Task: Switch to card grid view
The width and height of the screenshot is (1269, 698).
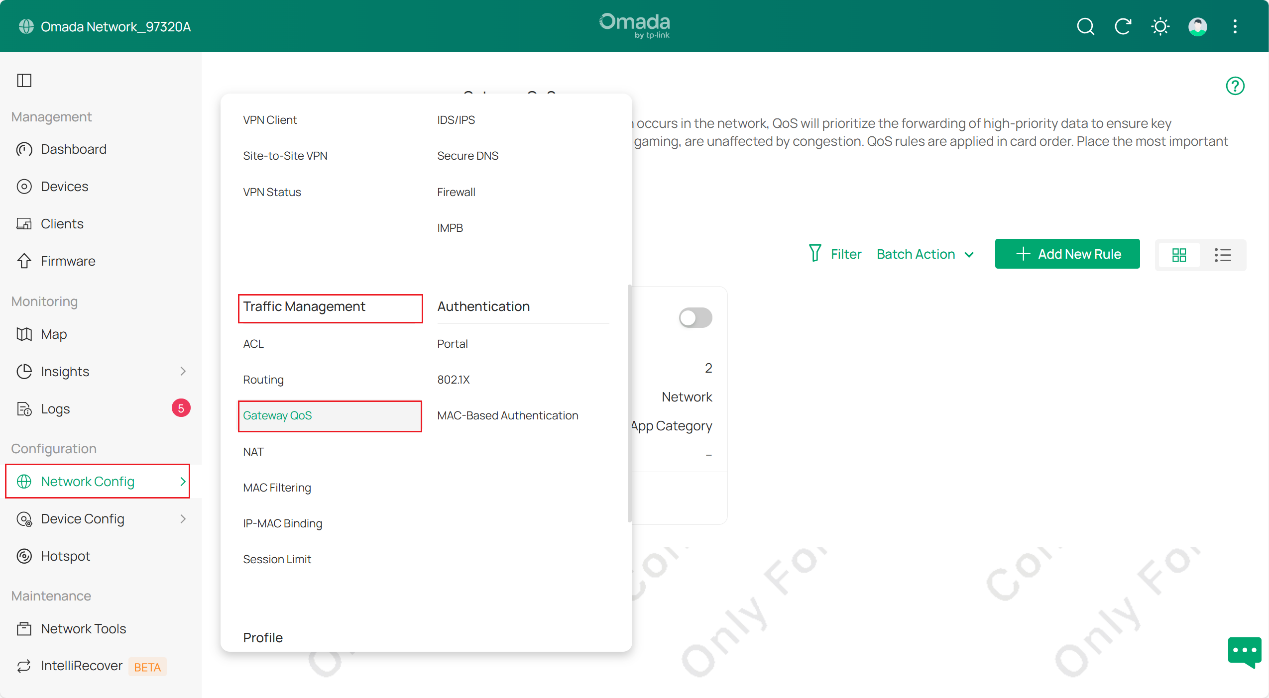Action: 1179,255
